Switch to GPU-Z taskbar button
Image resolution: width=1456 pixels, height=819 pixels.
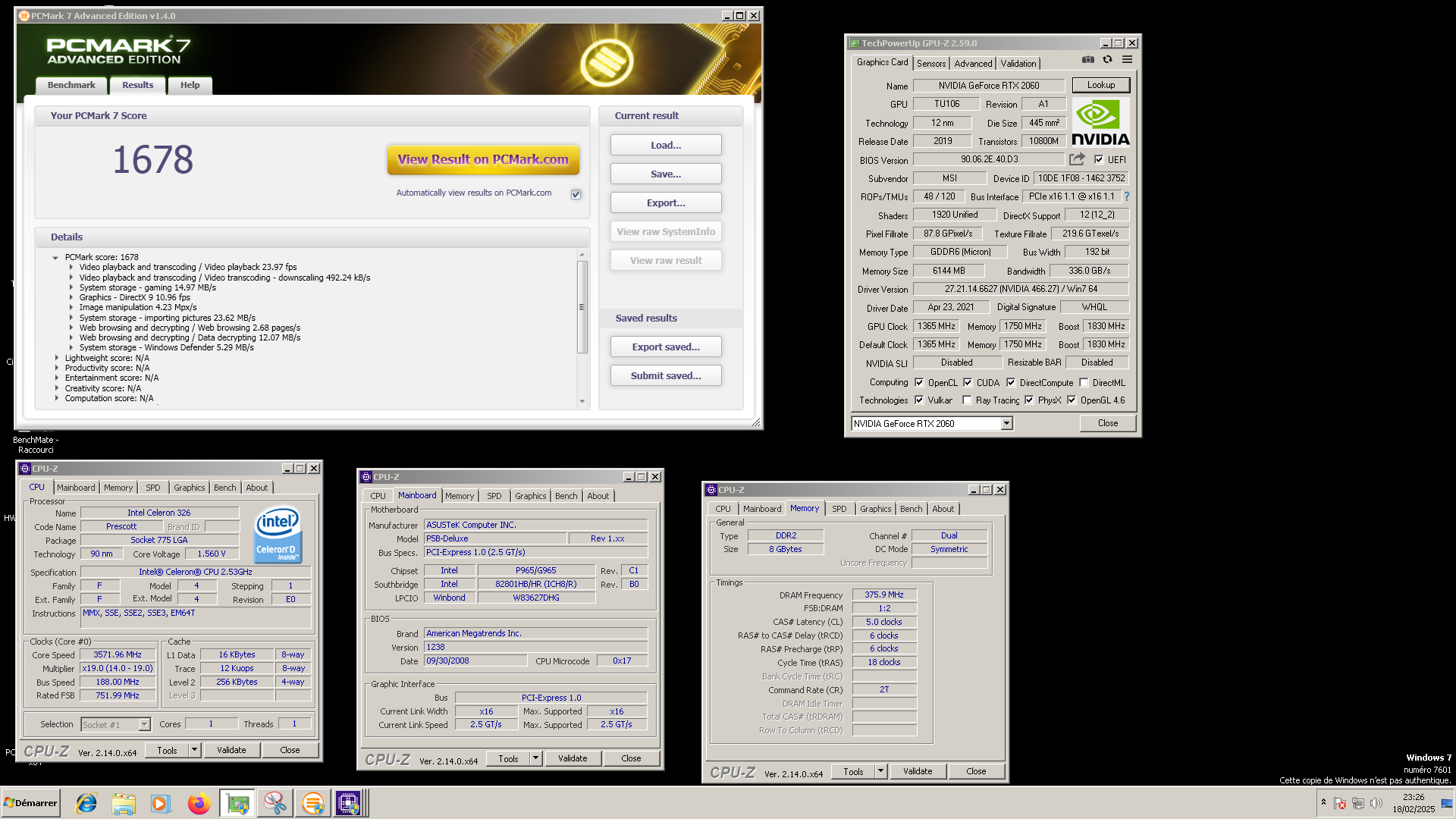tap(237, 803)
